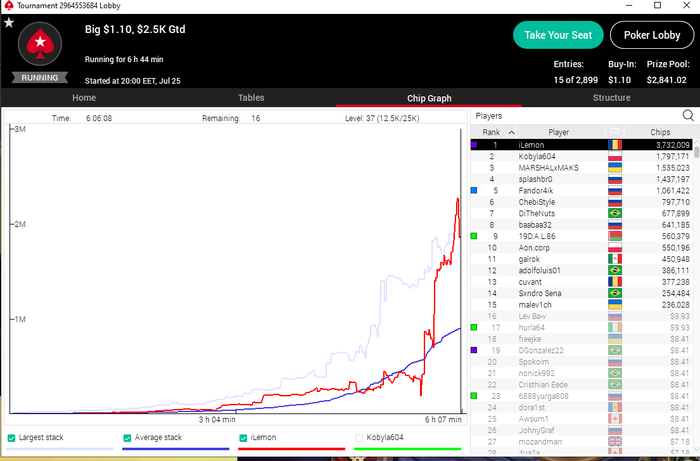Image resolution: width=700 pixels, height=461 pixels.
Task: Click the Players panel heading
Action: (x=489, y=116)
